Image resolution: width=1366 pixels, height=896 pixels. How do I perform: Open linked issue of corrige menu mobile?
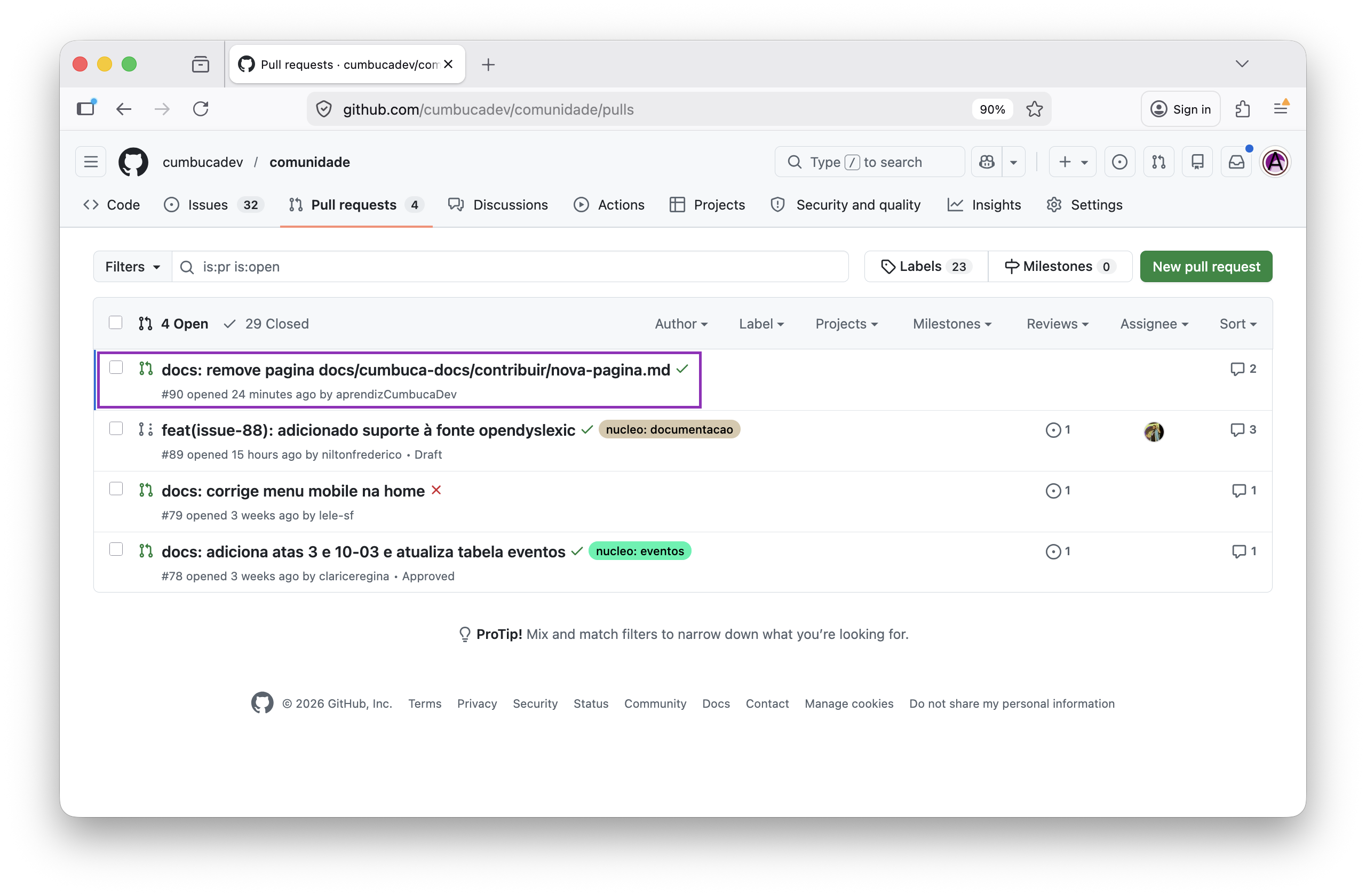point(1057,491)
